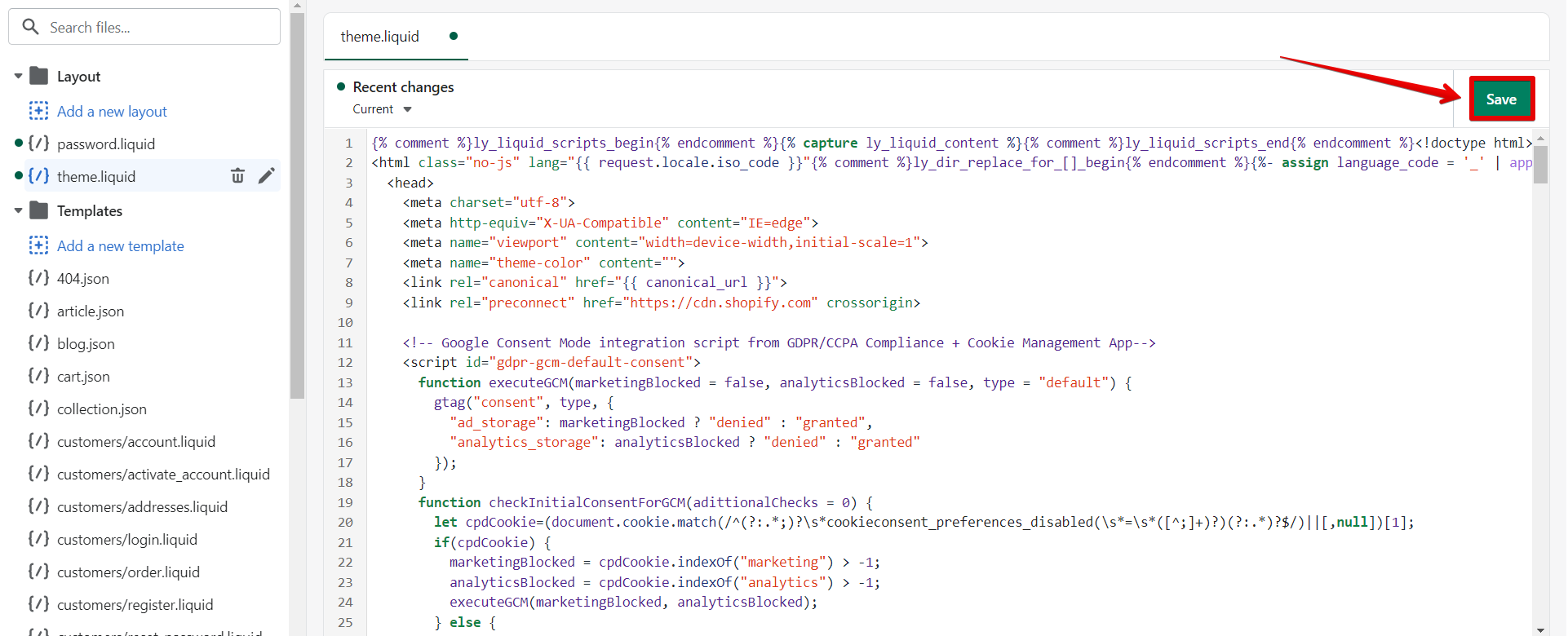Open the Layout folder icon
This screenshot has width=1568, height=636.
[38, 76]
